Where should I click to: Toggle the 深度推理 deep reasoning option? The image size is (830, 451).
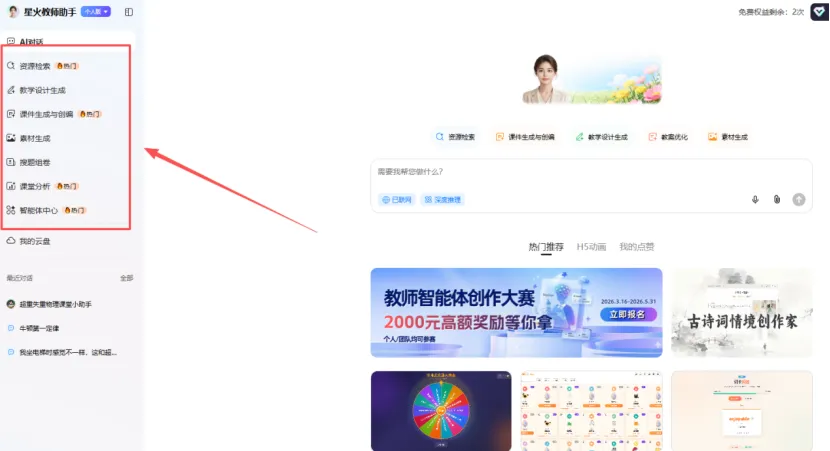click(x=443, y=200)
